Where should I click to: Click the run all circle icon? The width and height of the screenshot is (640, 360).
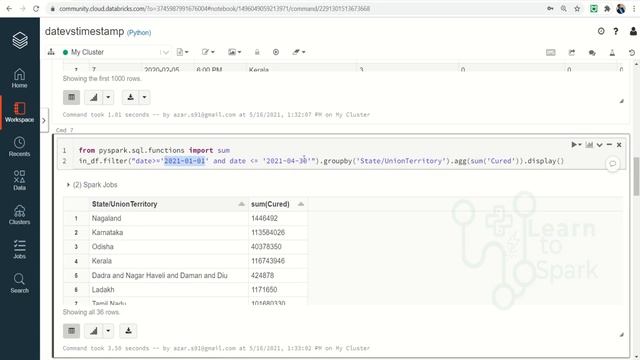[276, 52]
